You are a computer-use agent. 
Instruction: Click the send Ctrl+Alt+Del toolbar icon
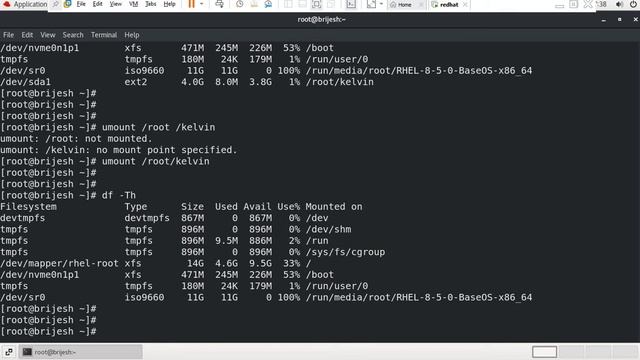click(219, 4)
